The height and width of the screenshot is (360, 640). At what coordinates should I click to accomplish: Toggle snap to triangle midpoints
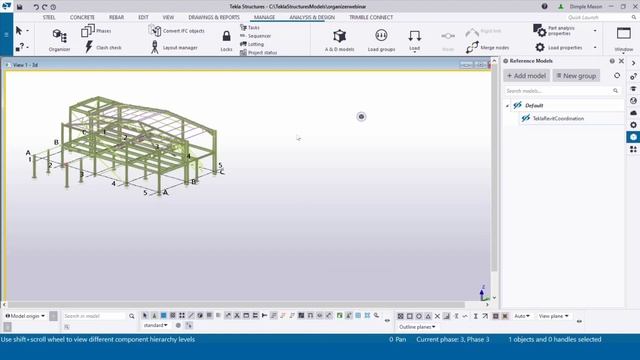(x=428, y=316)
